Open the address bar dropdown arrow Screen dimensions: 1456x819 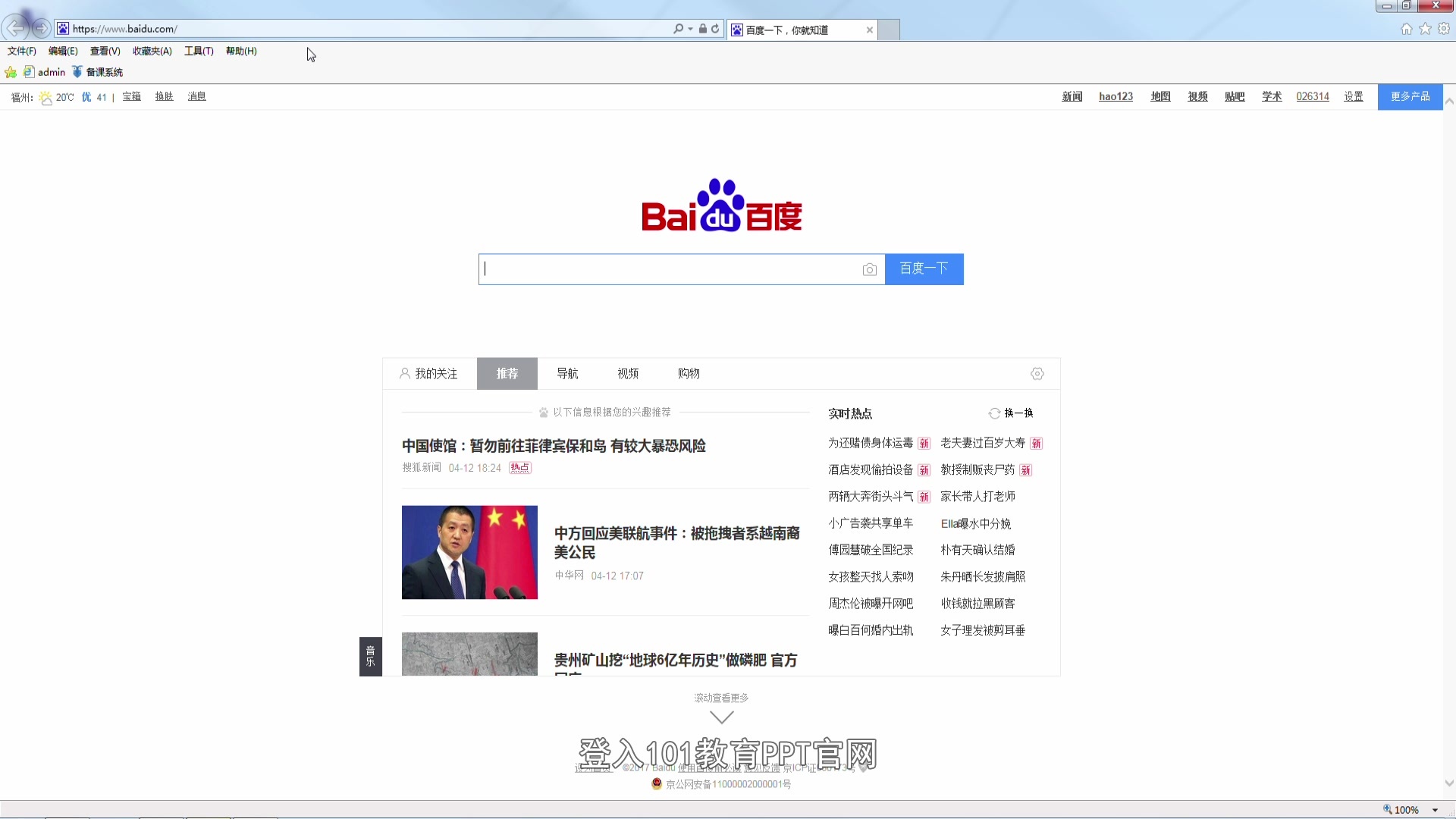(x=690, y=29)
